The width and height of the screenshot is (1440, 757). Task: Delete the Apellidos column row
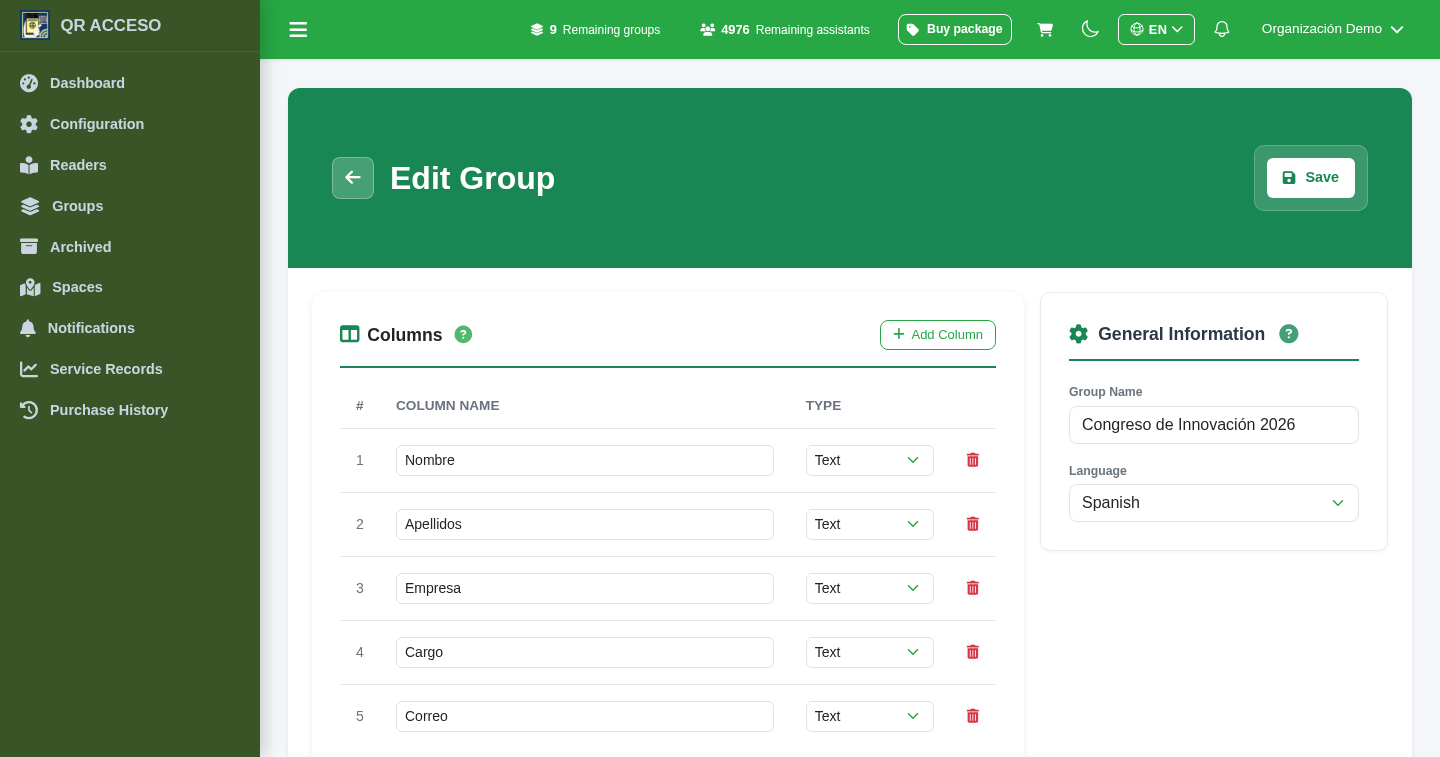pos(973,524)
